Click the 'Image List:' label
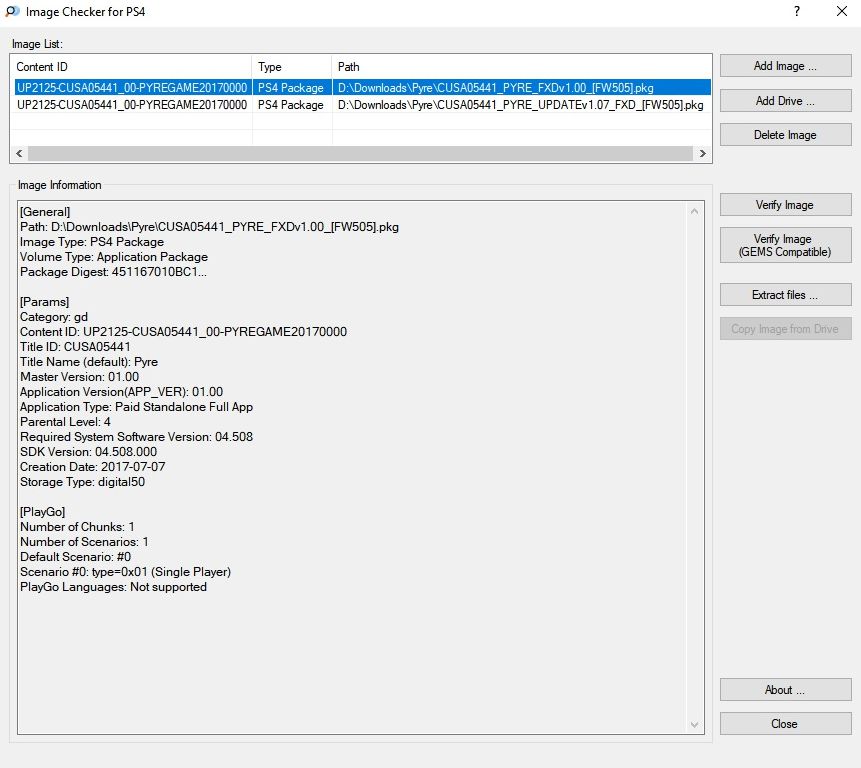Screen dimensions: 861x768 [x=37, y=44]
